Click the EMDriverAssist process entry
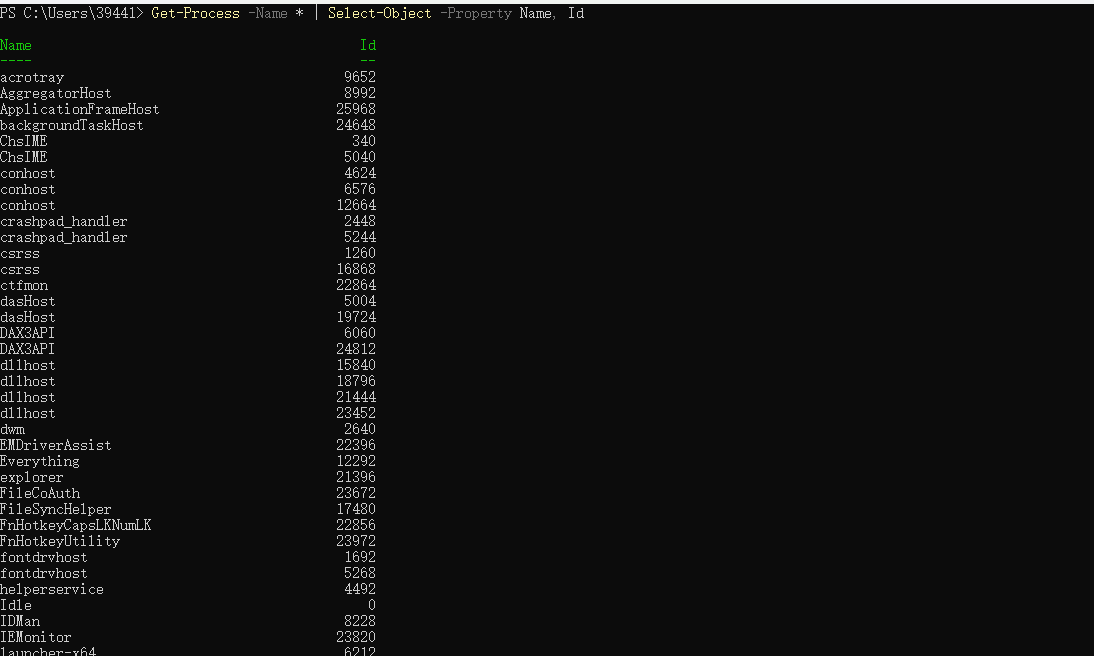This screenshot has width=1094, height=656. point(56,445)
